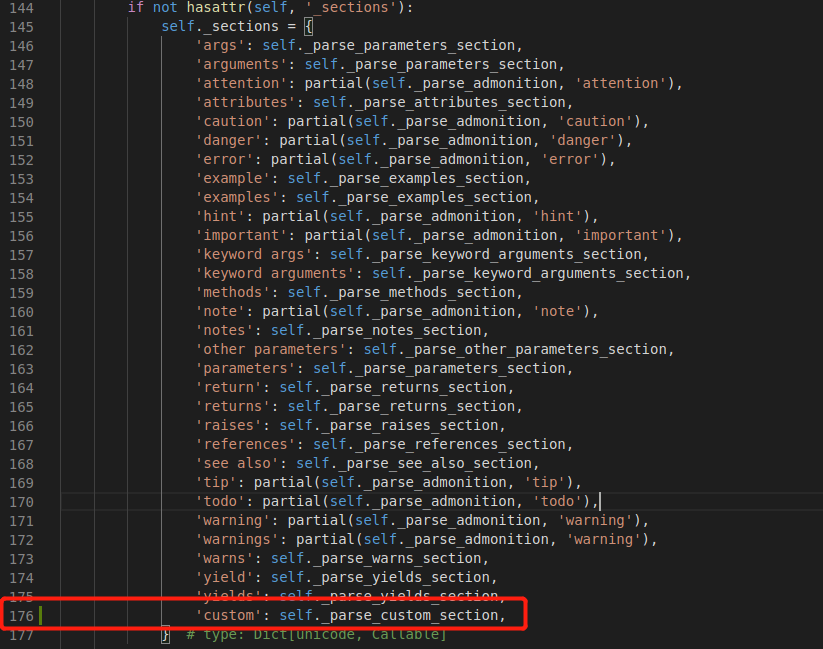The image size is (823, 649).
Task: Place cursor on the 'see also' key
Action: [233, 463]
